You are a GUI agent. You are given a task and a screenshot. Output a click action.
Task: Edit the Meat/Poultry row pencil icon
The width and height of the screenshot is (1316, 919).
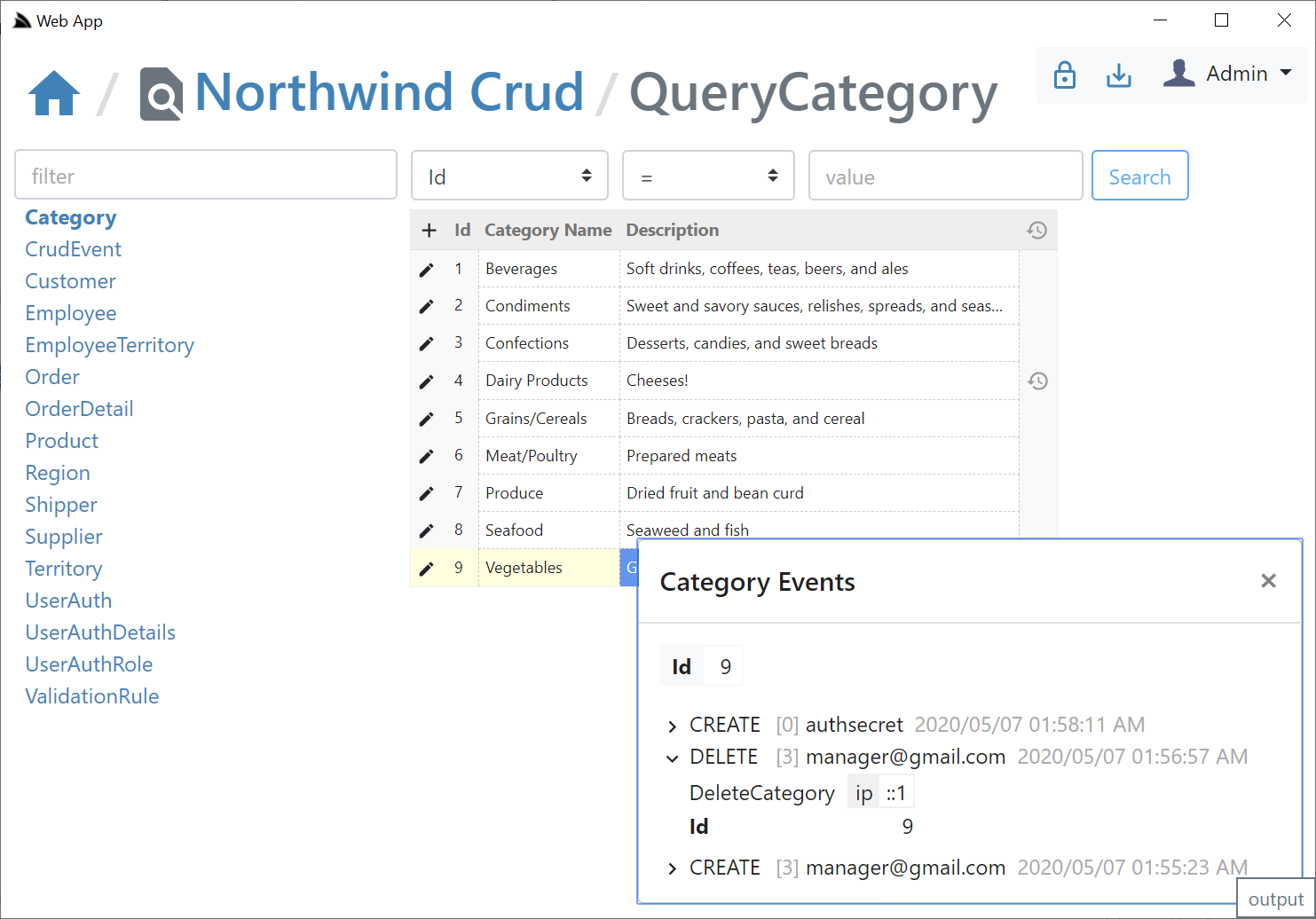pos(427,457)
